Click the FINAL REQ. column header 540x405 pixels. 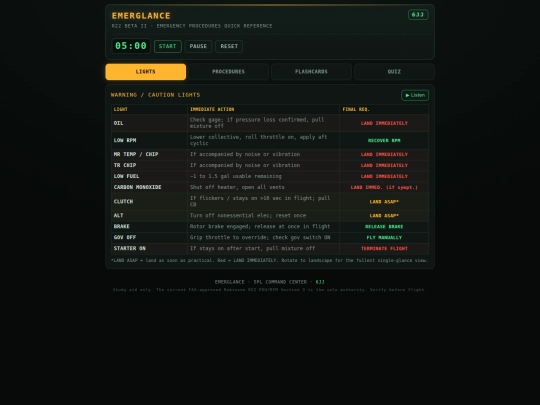(x=356, y=109)
